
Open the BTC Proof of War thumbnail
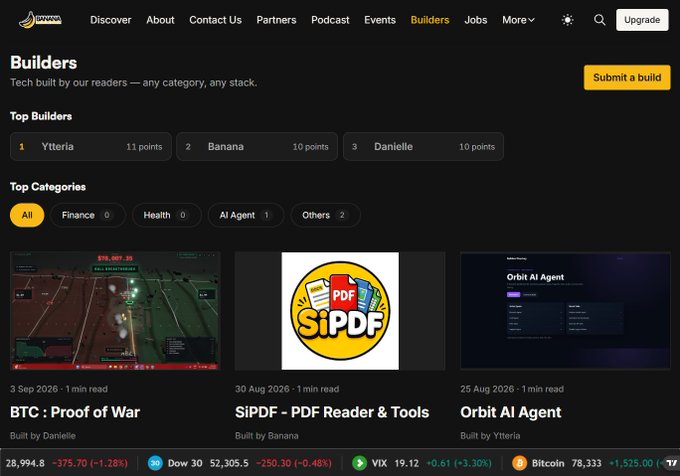115,311
